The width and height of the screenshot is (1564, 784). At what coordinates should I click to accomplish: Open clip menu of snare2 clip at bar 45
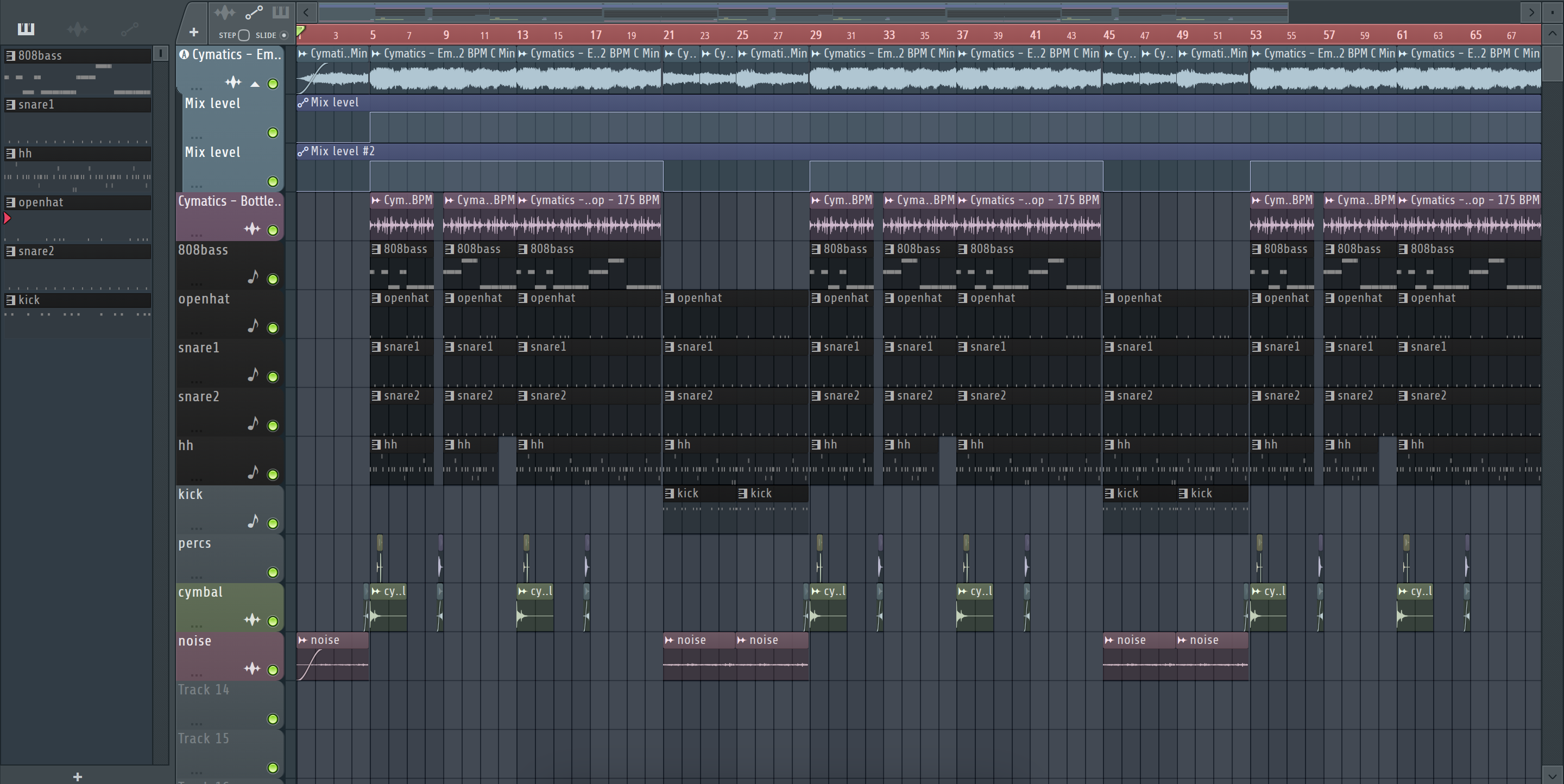pos(1109,396)
